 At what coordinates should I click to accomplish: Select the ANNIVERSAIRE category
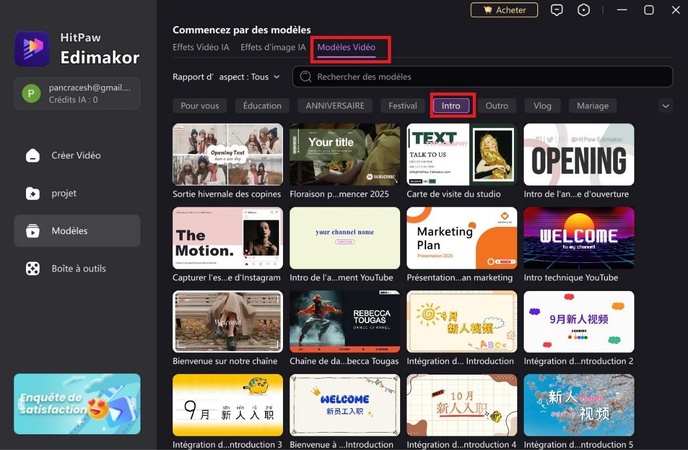(x=335, y=106)
